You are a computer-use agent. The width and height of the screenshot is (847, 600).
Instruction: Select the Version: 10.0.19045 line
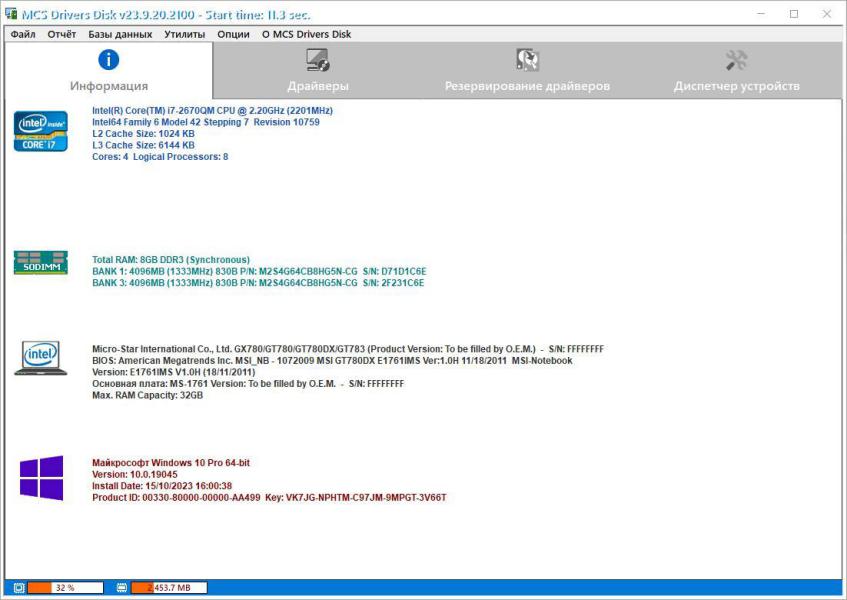point(135,474)
